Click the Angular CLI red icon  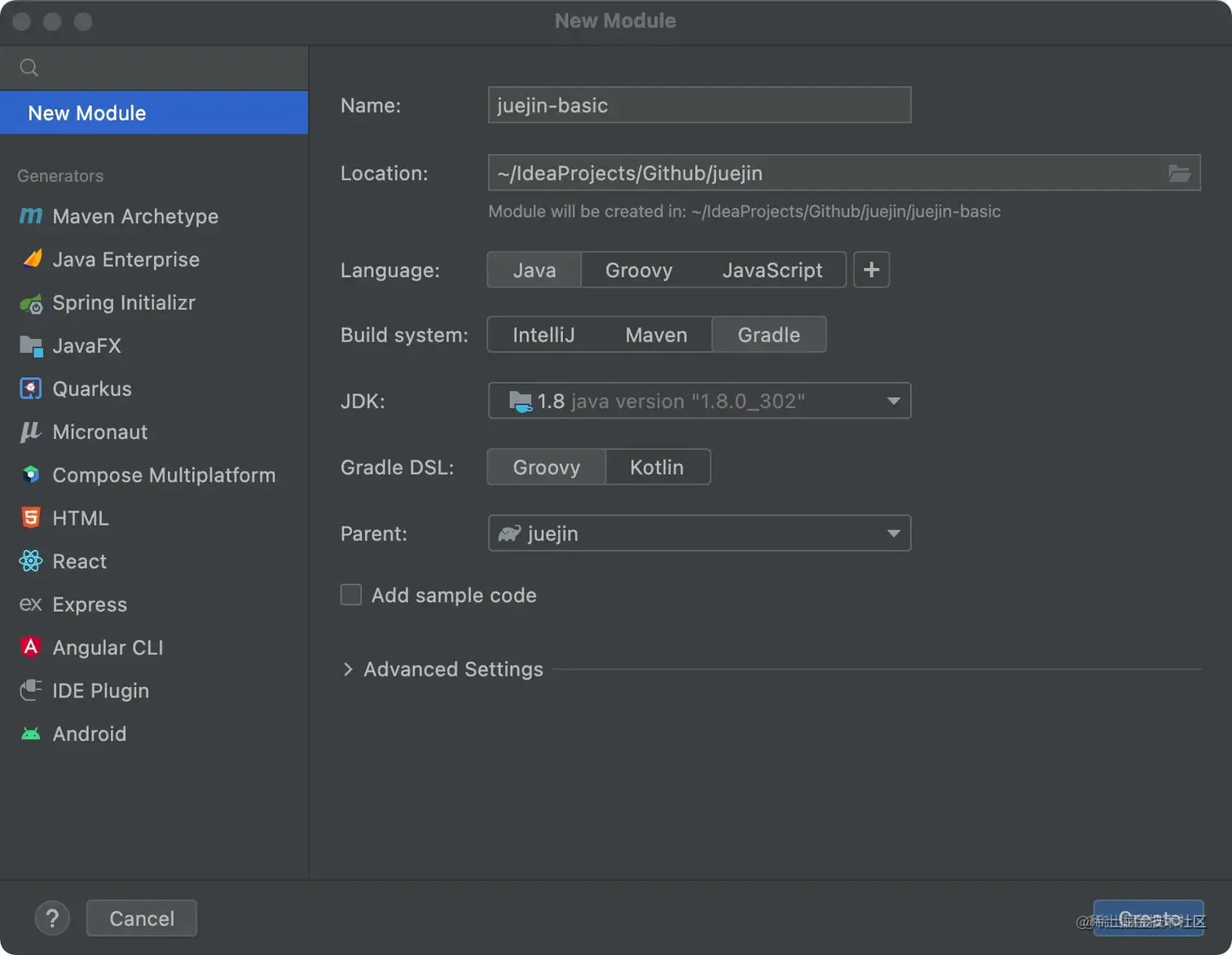coord(30,647)
